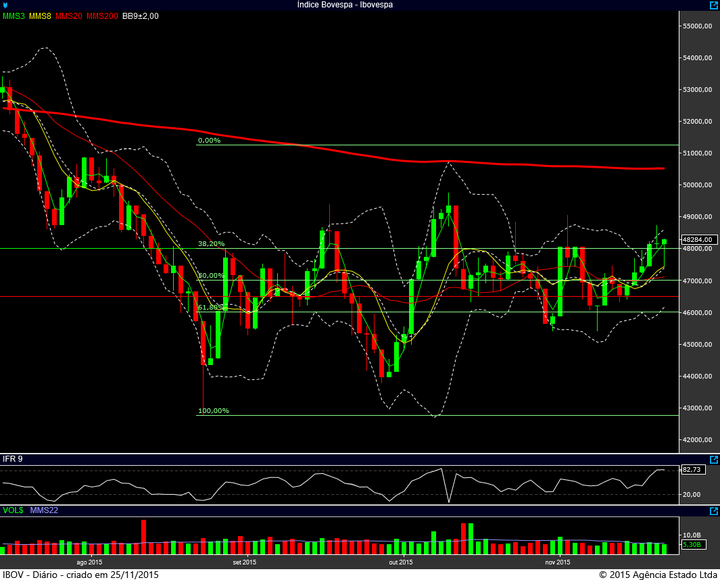Click the 47000,00 price axis label

[698, 281]
